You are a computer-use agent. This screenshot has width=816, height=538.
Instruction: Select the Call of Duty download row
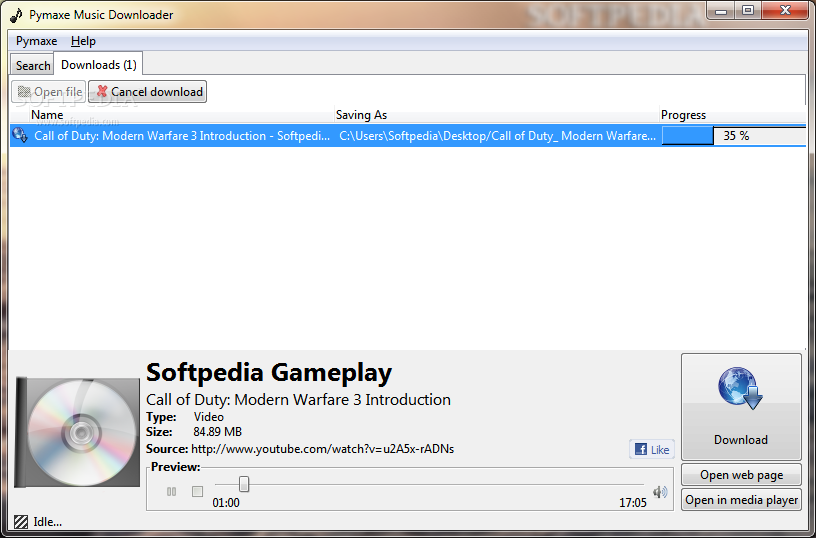408,136
